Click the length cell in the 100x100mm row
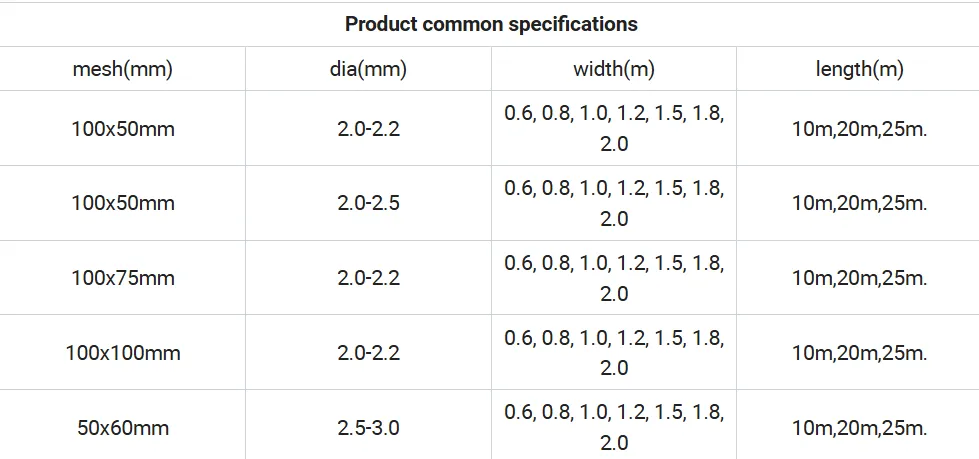This screenshot has height=459, width=979. tap(858, 353)
